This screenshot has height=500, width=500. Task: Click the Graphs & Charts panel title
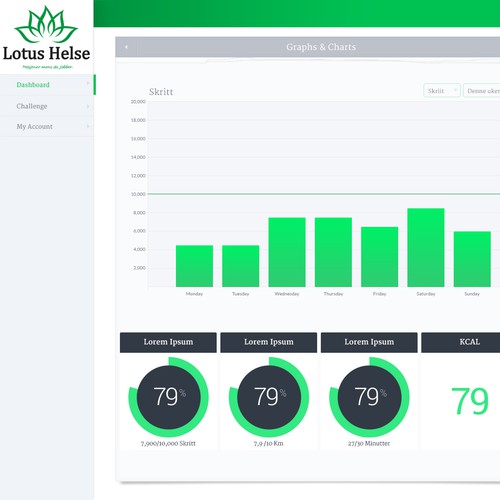[321, 47]
